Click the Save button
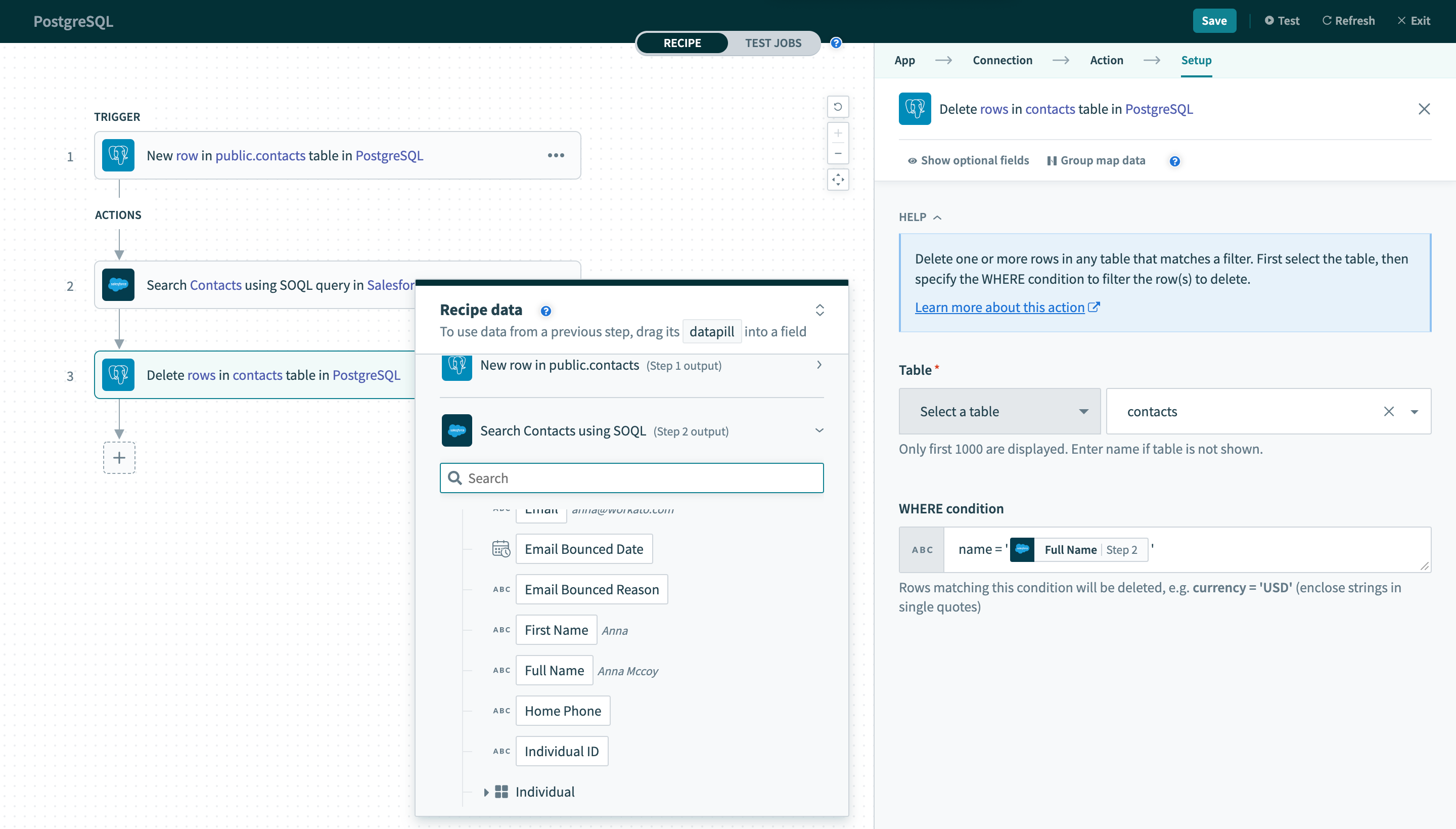Image resolution: width=1456 pixels, height=829 pixels. [1214, 21]
